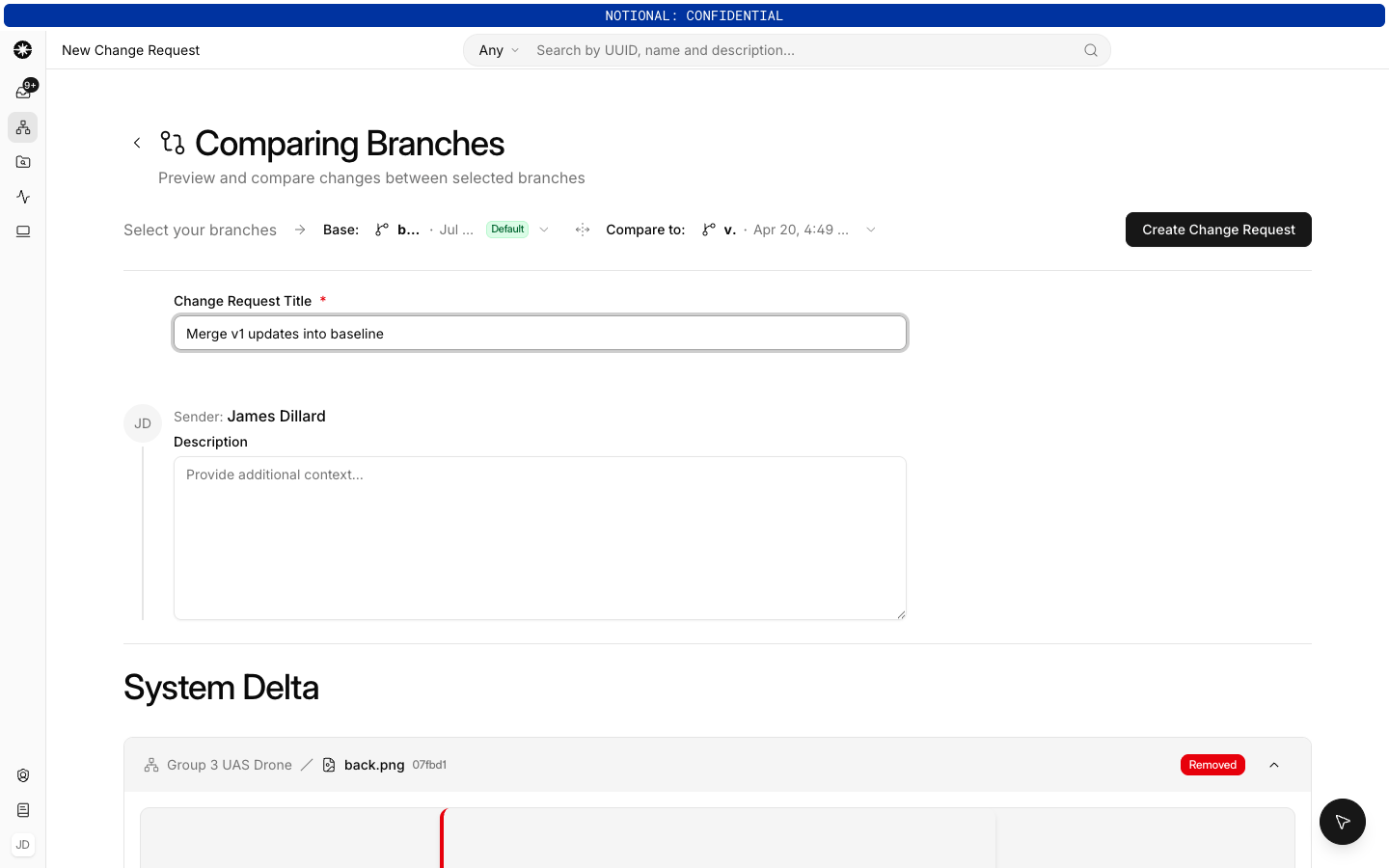The height and width of the screenshot is (868, 1389).
Task: Open the JD user avatar in sidebar
Action: (23, 845)
